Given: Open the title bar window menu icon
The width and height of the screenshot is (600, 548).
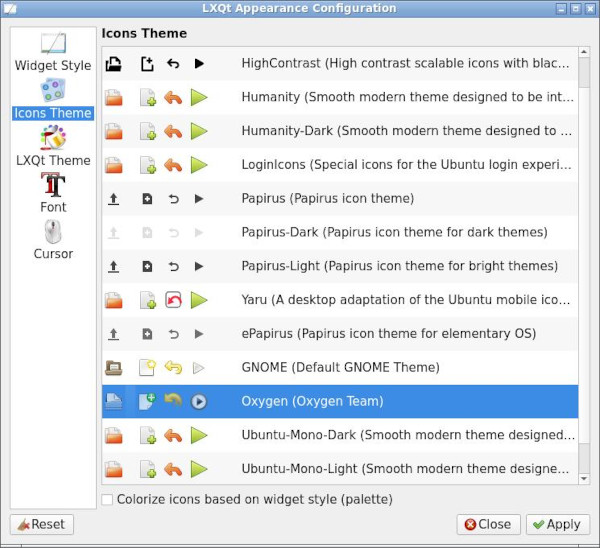Looking at the screenshot, I should pyautogui.click(x=10, y=8).
